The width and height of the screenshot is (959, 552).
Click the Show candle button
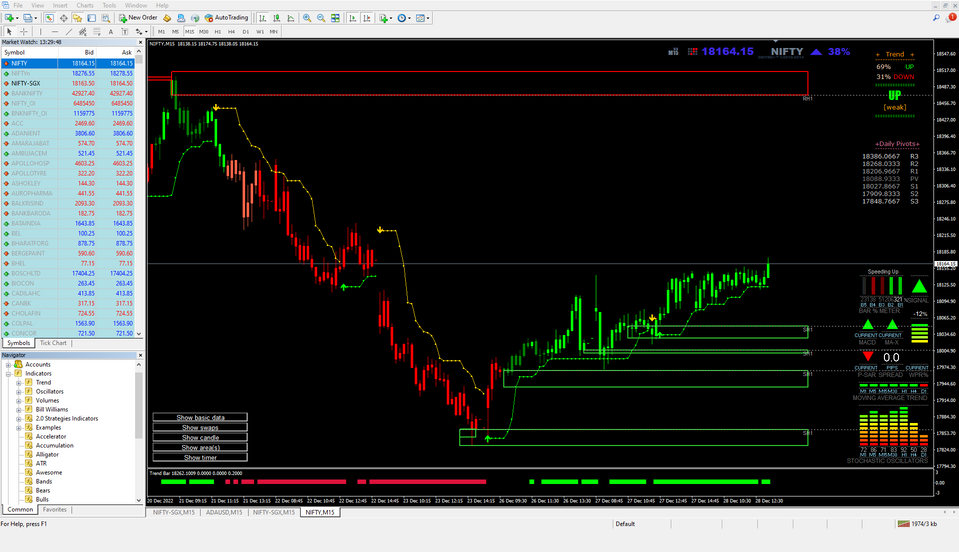tap(200, 437)
